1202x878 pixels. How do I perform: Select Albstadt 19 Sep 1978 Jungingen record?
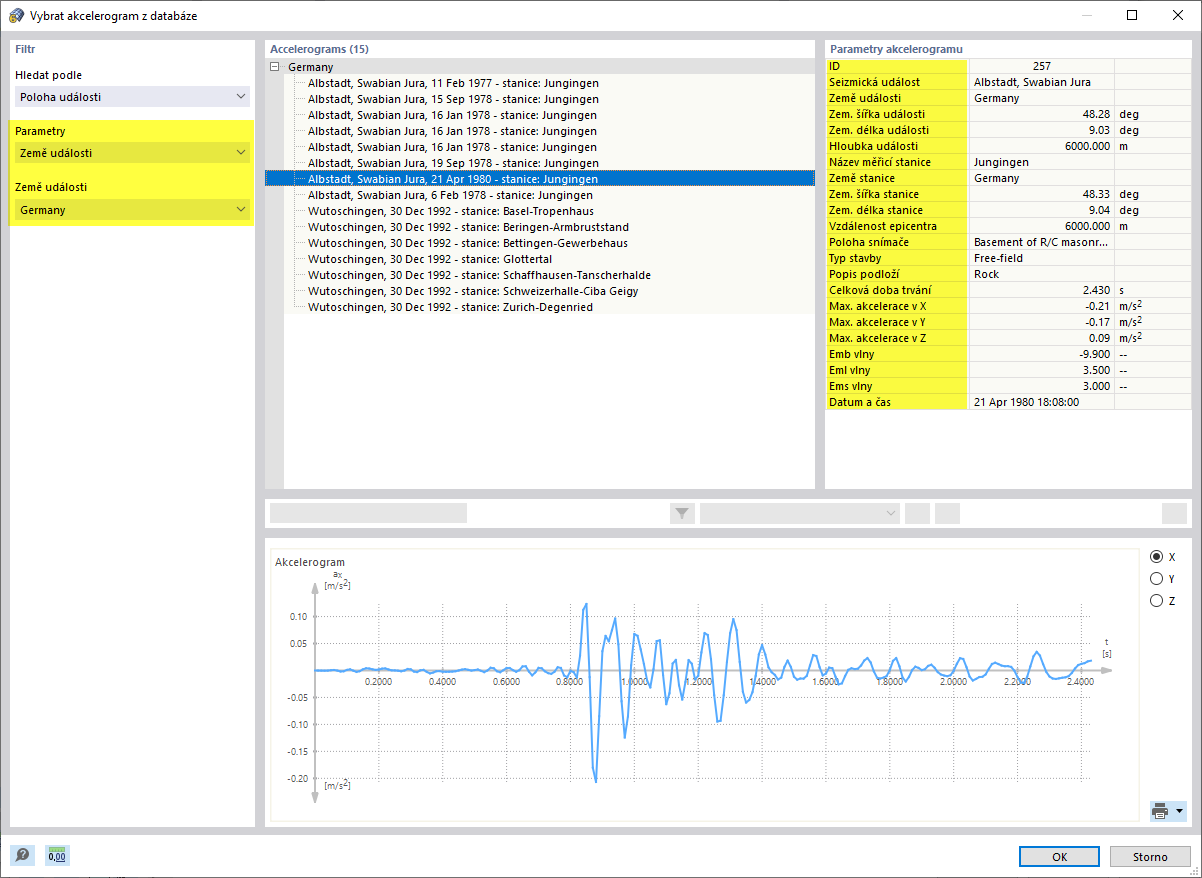pos(453,163)
